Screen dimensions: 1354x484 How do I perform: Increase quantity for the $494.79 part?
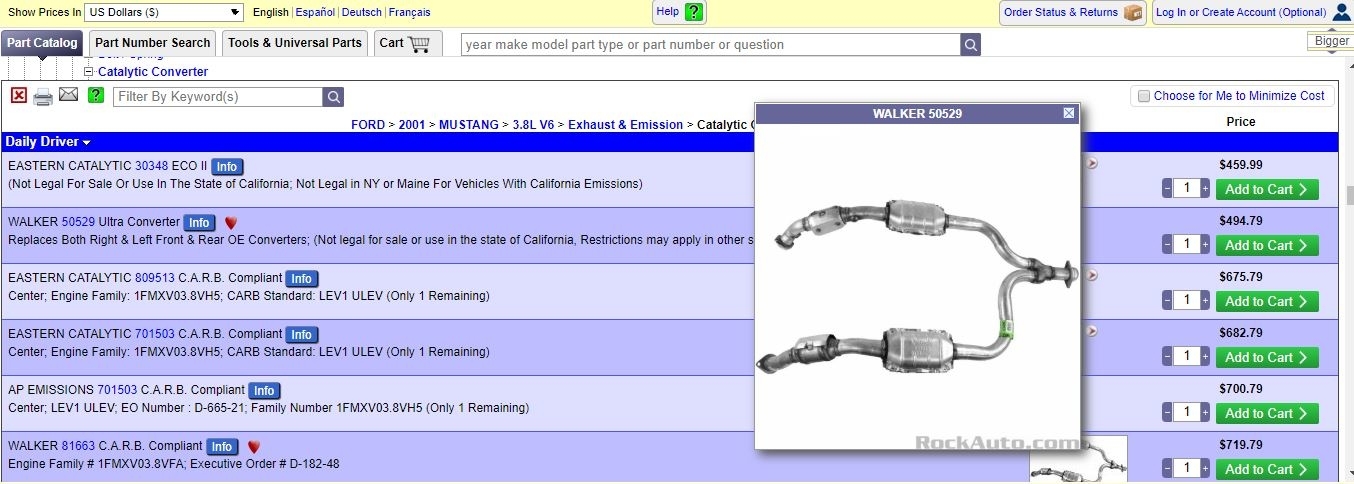click(1205, 244)
